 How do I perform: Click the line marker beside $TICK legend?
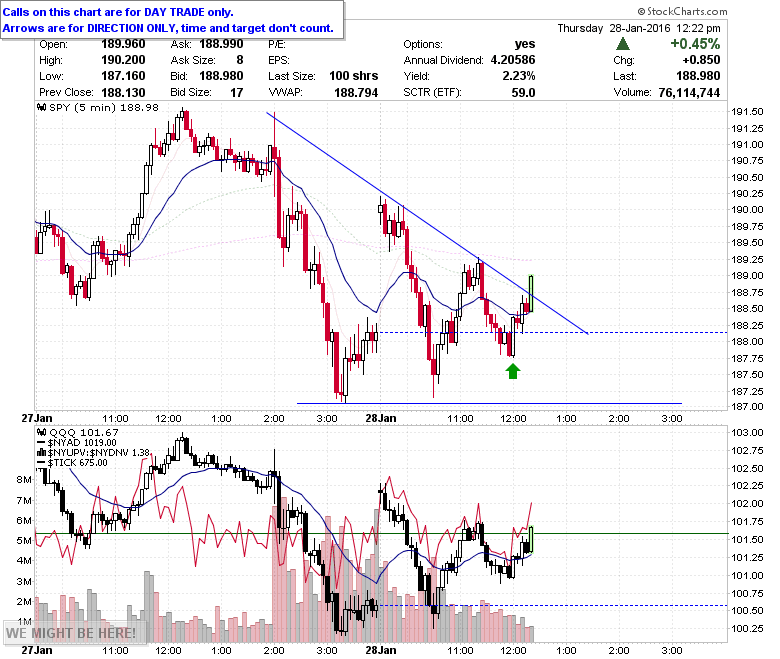42,463
